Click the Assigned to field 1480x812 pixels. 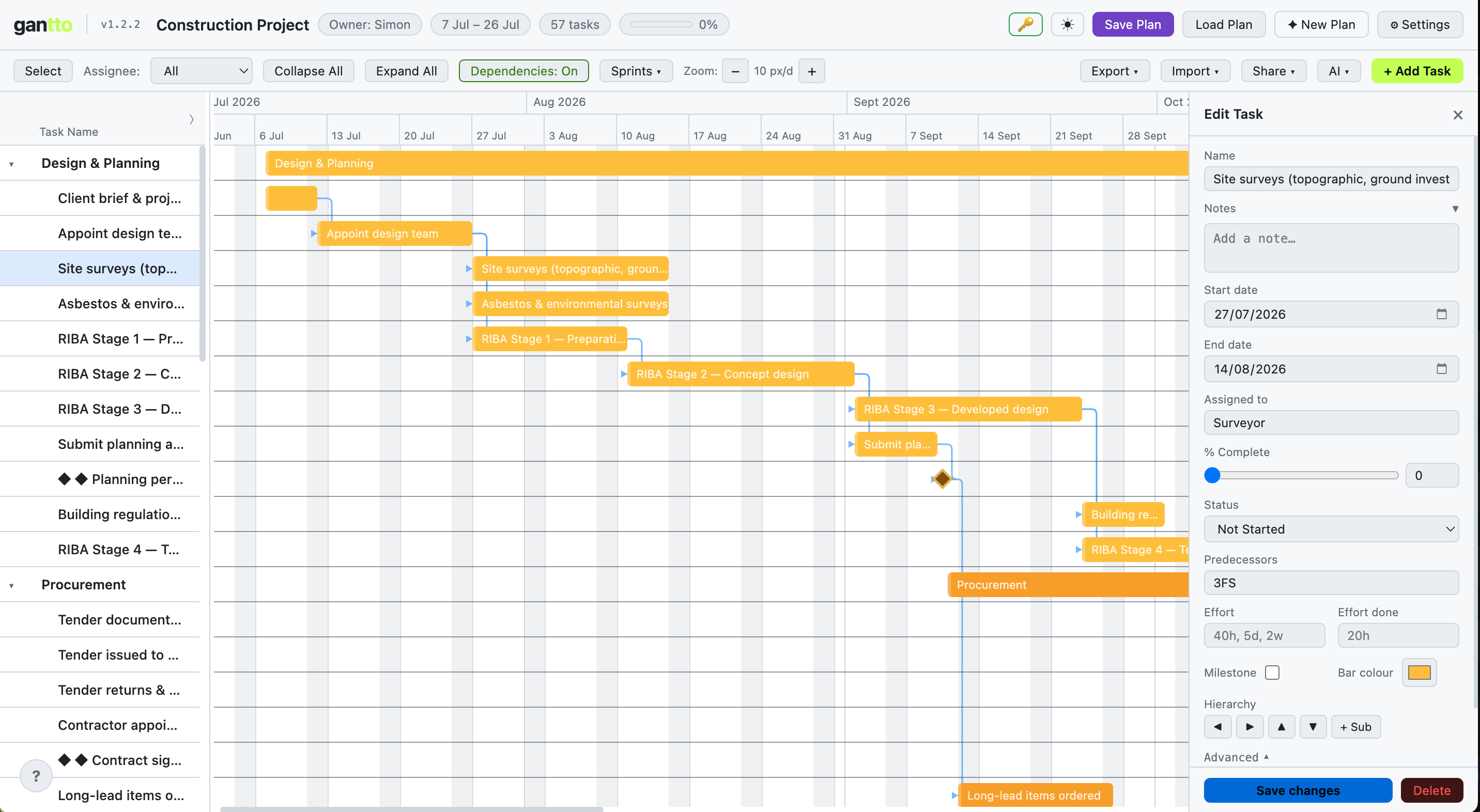[x=1331, y=423]
